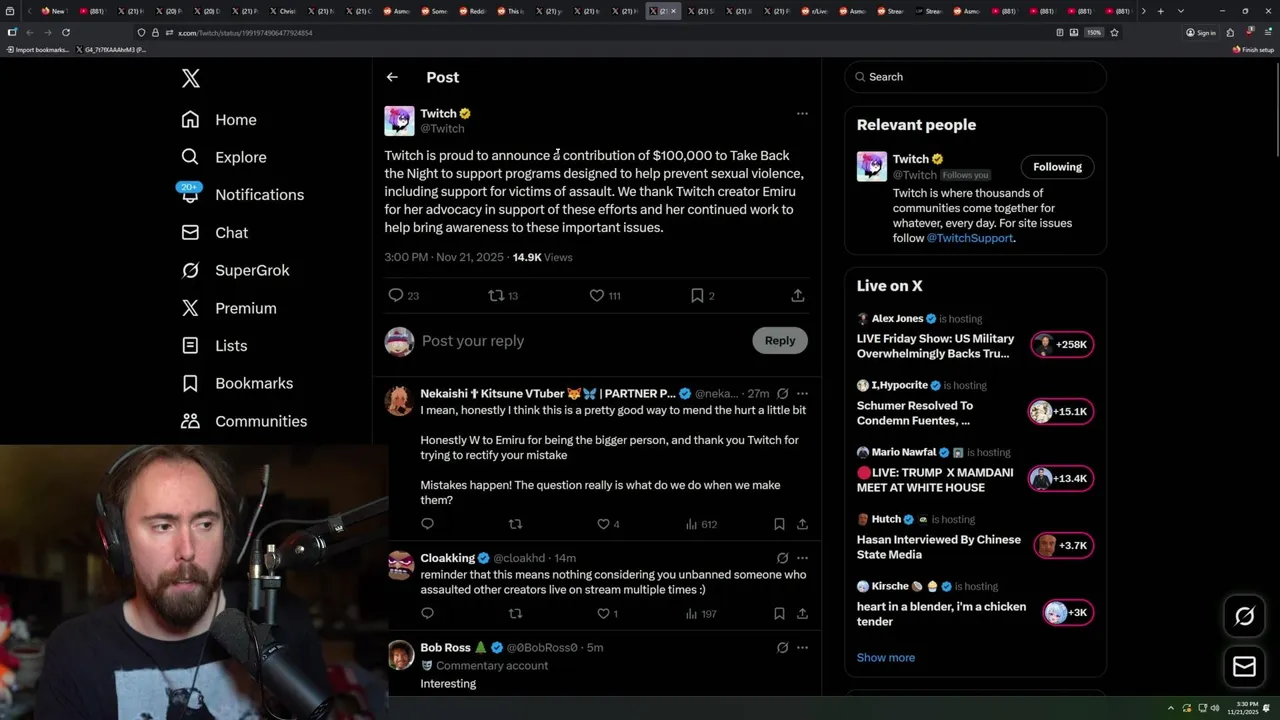Image resolution: width=1280 pixels, height=720 pixels.
Task: Open SuperGrok from the sidebar
Action: [235, 270]
